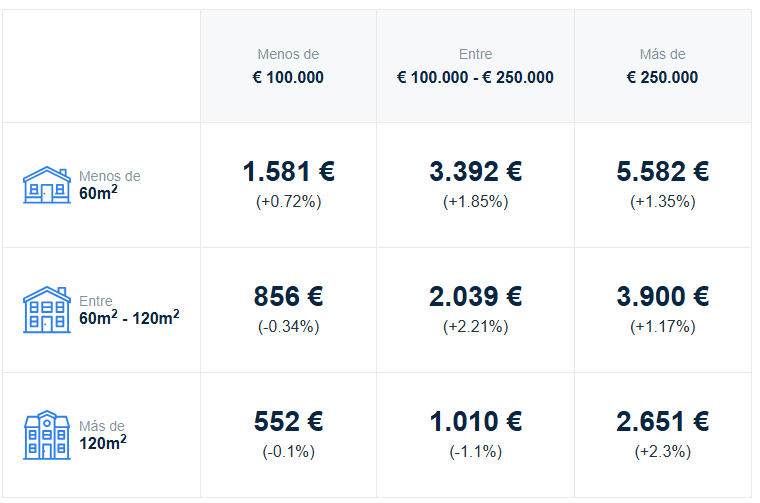Open the 3.392 € price cell
760x503 pixels.
[x=475, y=185]
